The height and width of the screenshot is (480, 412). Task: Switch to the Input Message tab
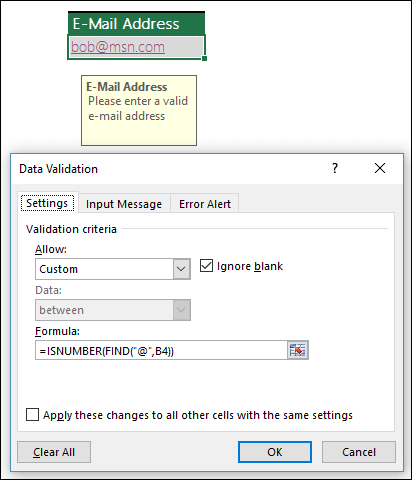(124, 204)
